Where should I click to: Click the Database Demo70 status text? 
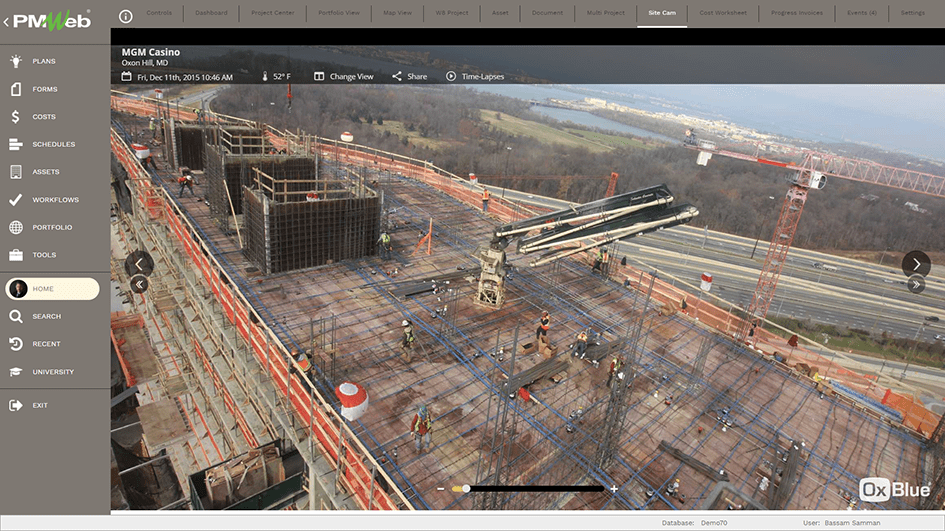click(694, 523)
